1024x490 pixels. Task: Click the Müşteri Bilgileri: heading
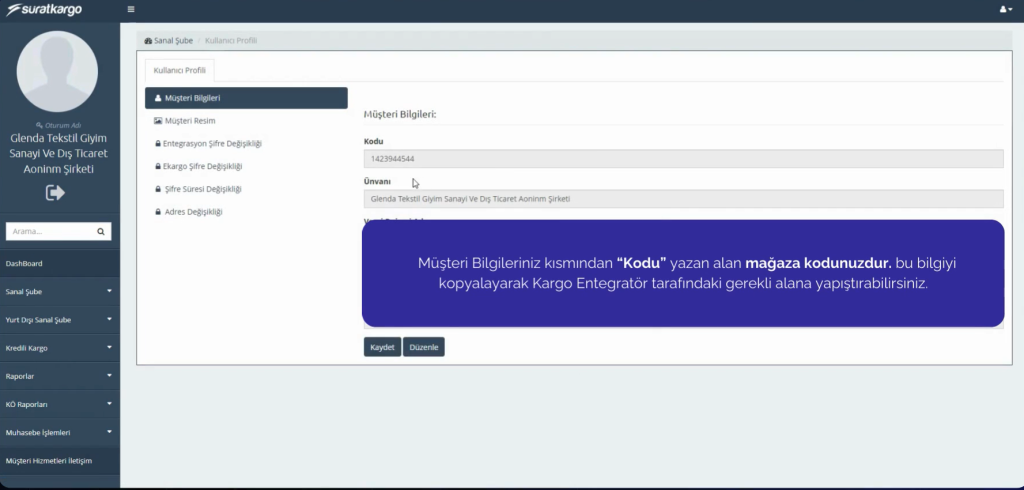(x=400, y=114)
